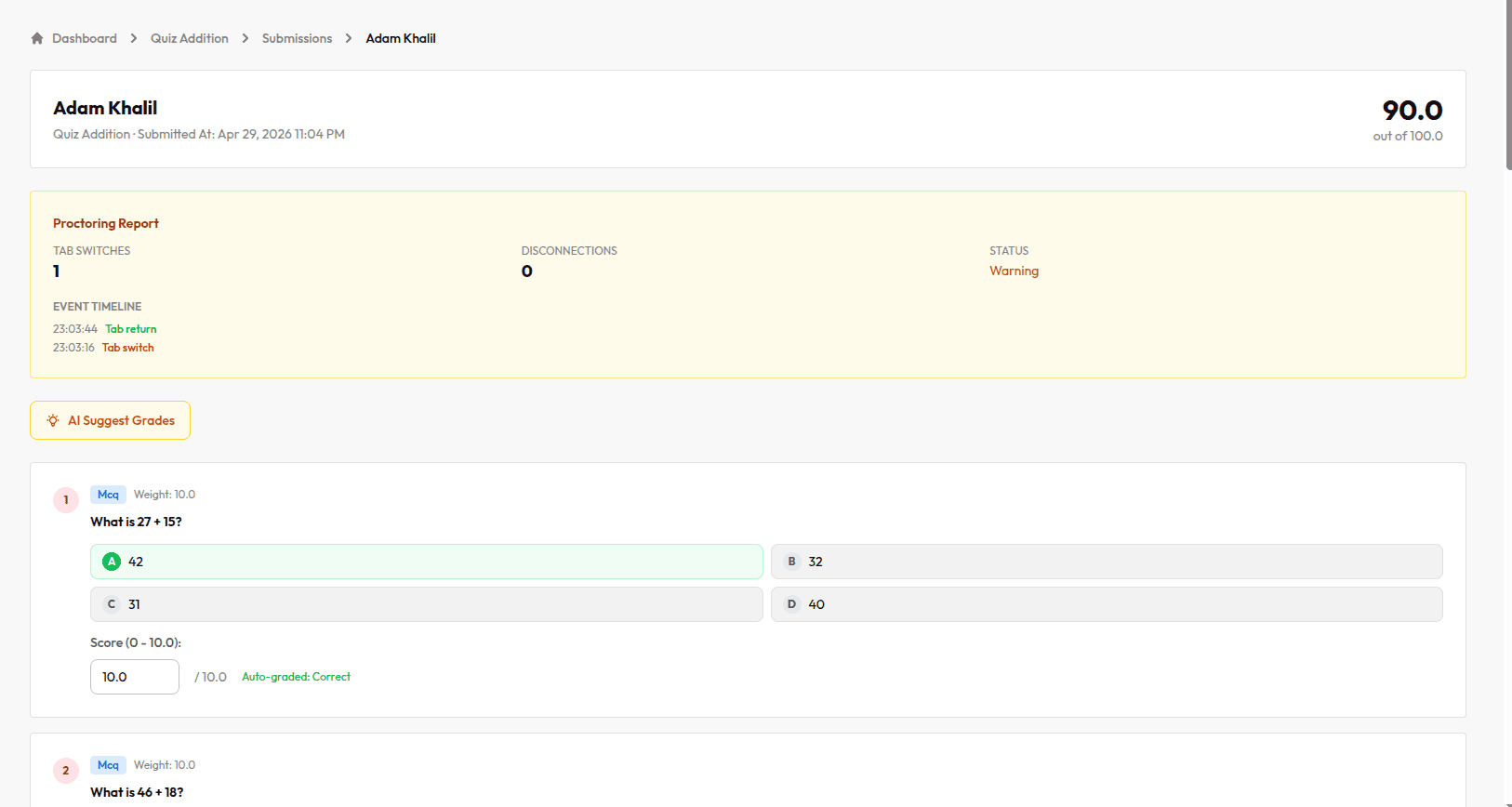Click the Tab return timeline event
Viewport: 1512px width, 807px height.
click(x=131, y=329)
